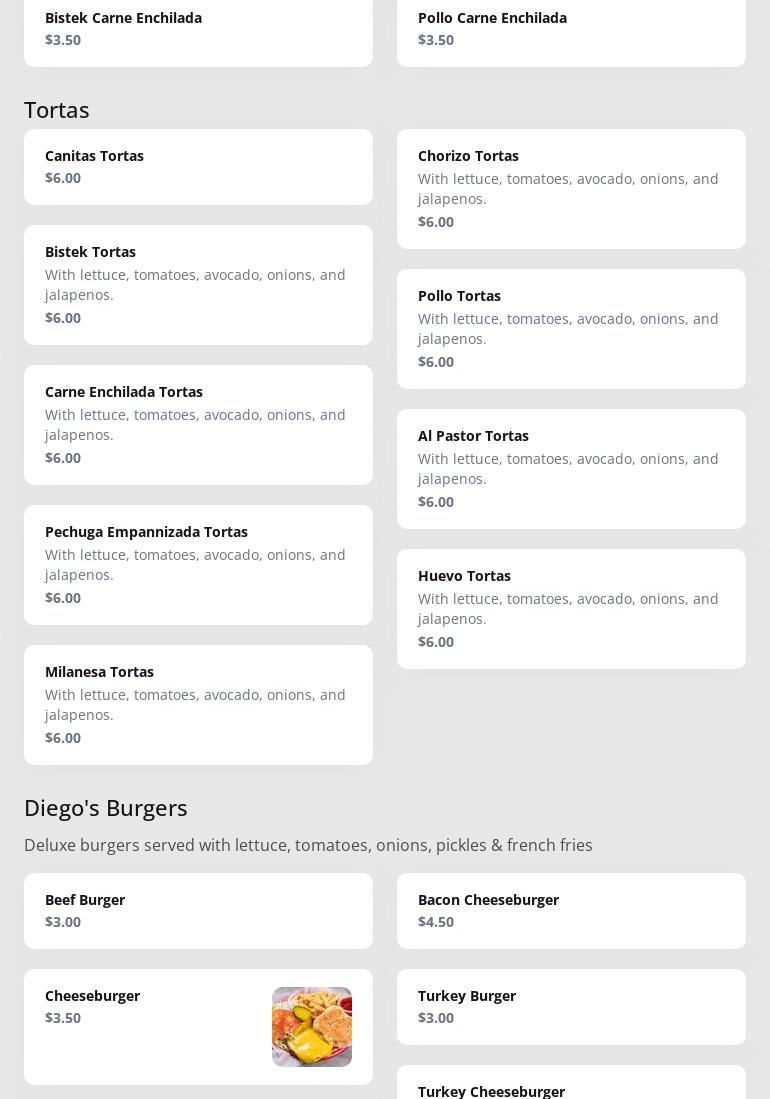
Task: Open the Cheeseburger photo thumbnail
Action: (311, 1026)
